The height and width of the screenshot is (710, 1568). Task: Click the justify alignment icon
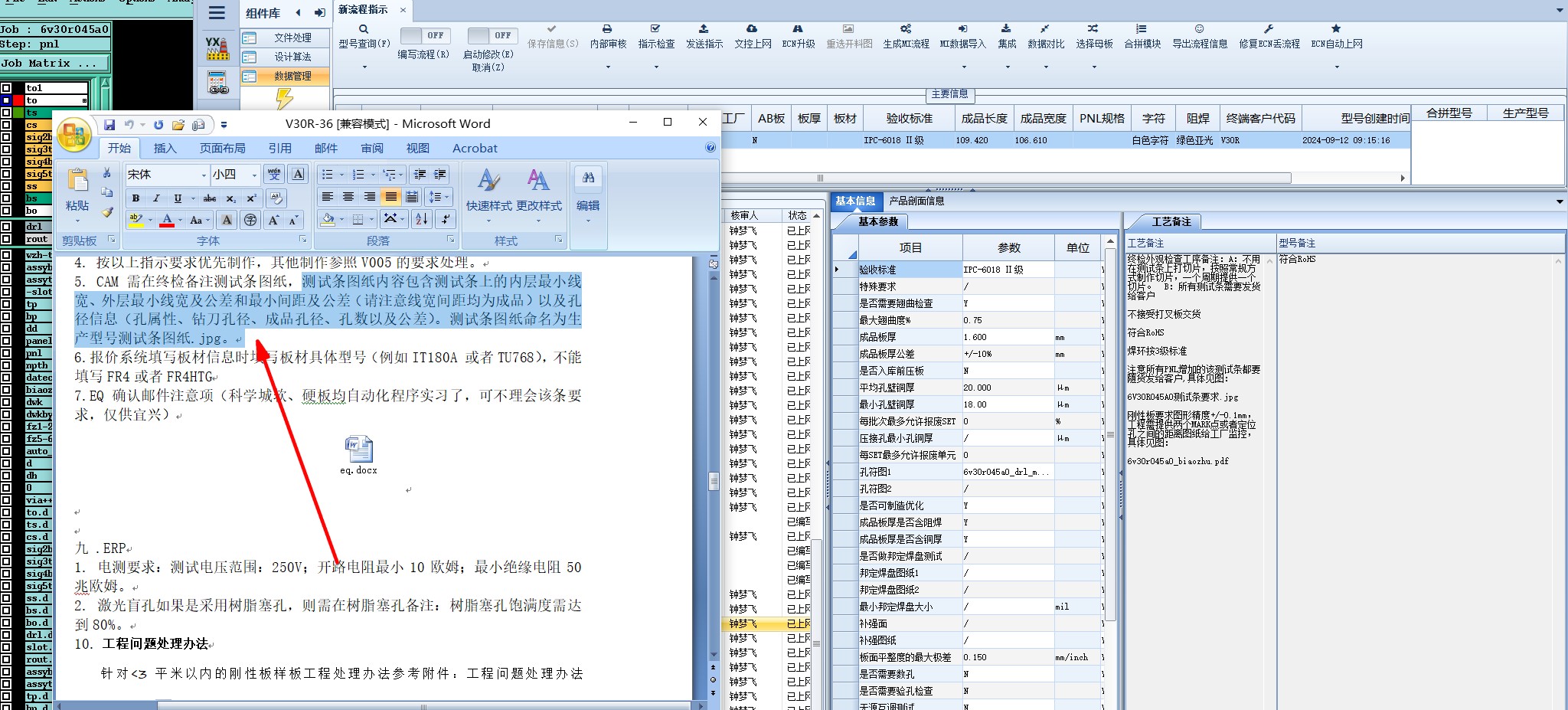click(391, 197)
